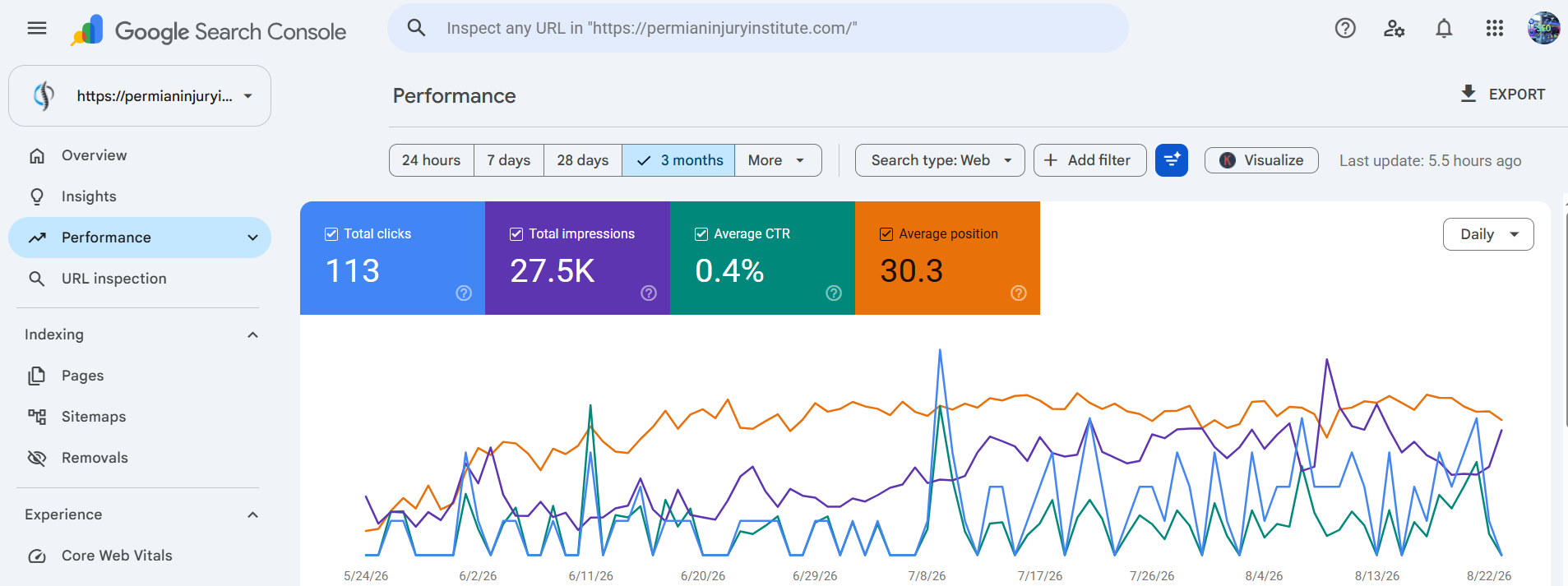Click the Export download icon
The width and height of the screenshot is (1568, 586).
click(1469, 94)
